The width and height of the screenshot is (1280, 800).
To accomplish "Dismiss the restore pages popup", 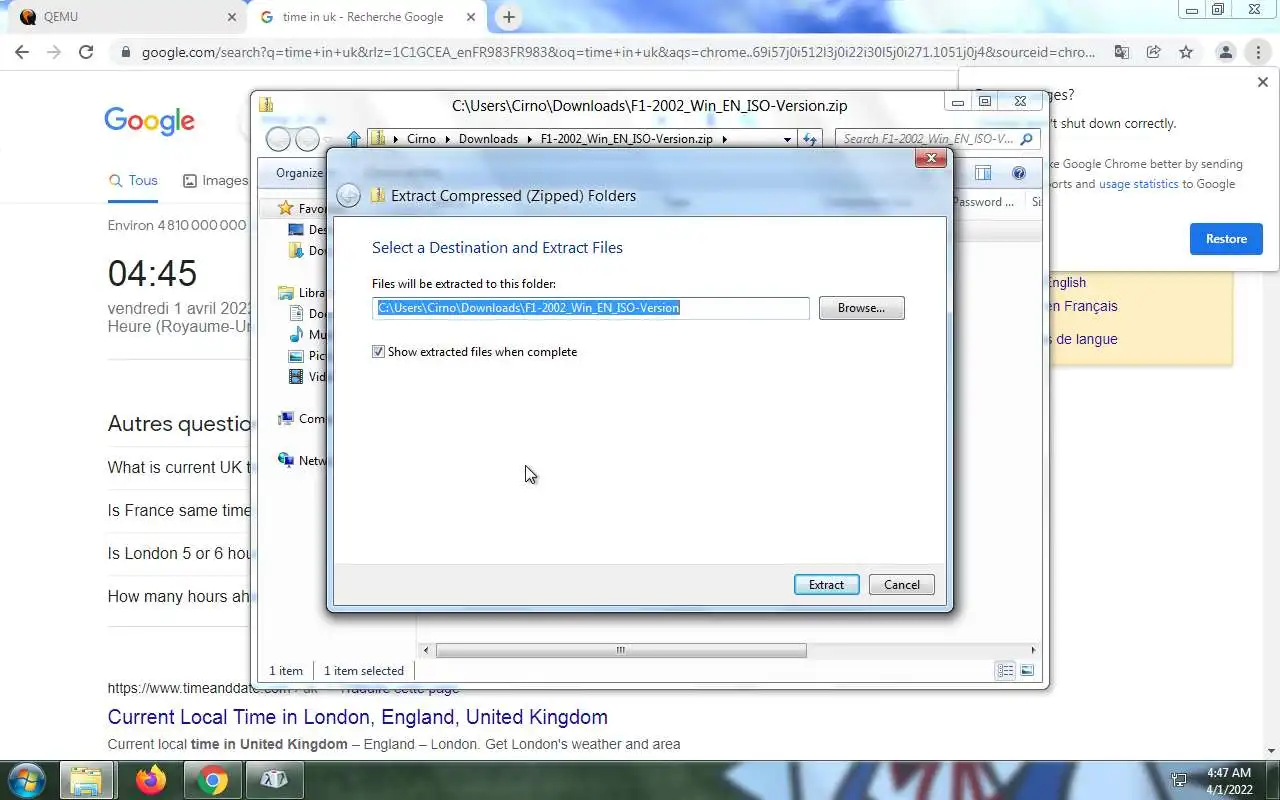I will 1262,82.
